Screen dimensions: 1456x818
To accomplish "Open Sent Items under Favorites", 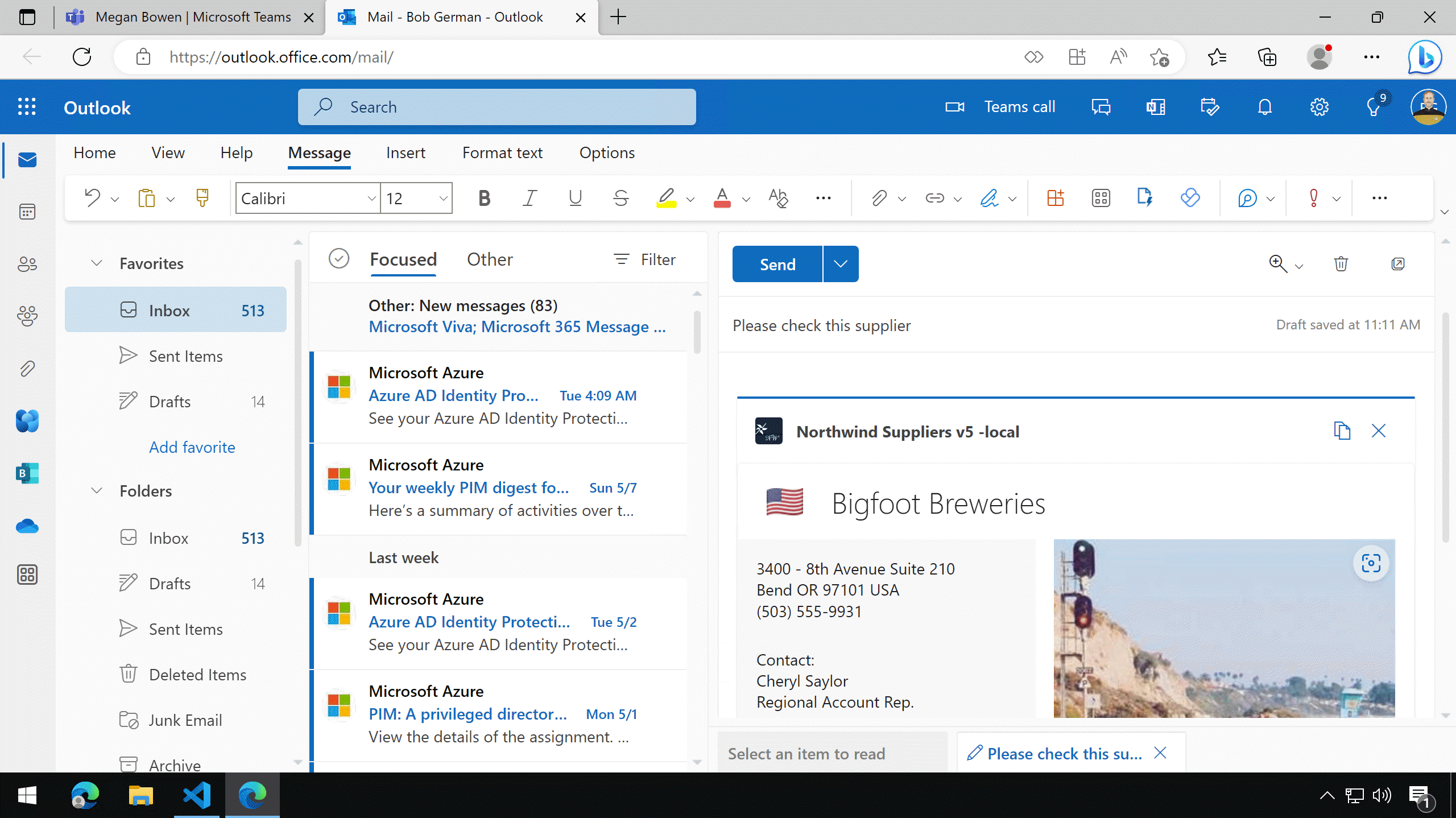I will [175, 356].
